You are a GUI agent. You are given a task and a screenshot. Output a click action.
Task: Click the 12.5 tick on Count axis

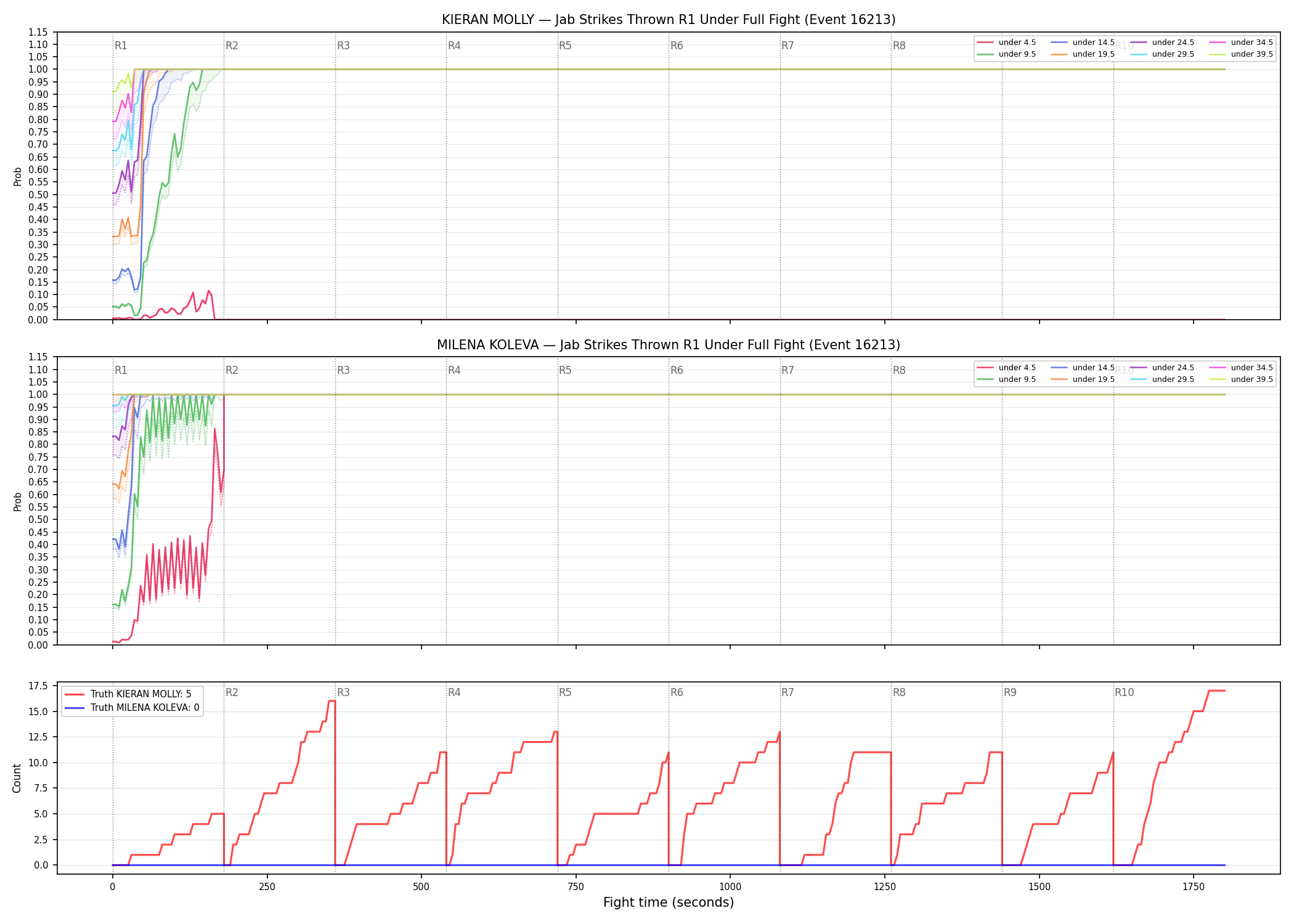pos(38,737)
